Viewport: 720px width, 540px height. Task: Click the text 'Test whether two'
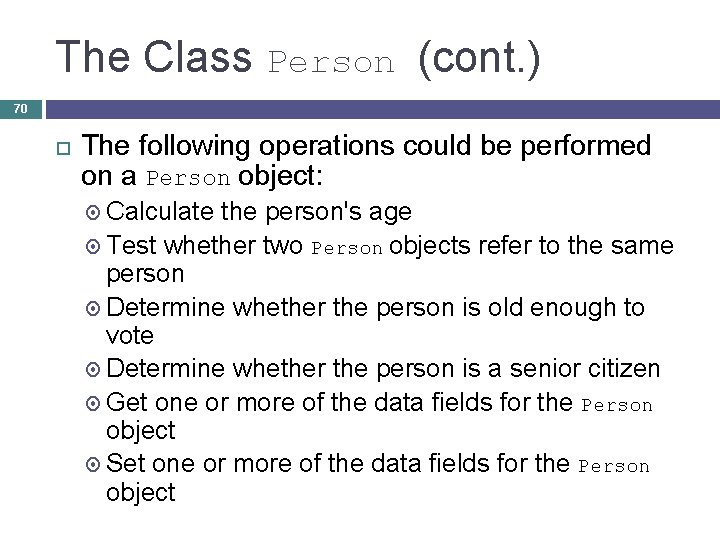coord(205,245)
